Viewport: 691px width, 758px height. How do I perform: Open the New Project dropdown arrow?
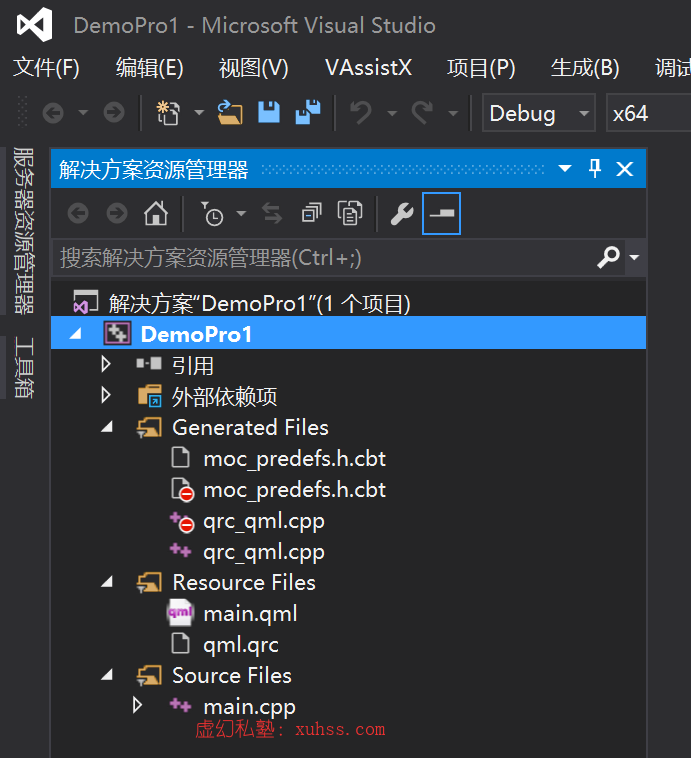pyautogui.click(x=199, y=113)
